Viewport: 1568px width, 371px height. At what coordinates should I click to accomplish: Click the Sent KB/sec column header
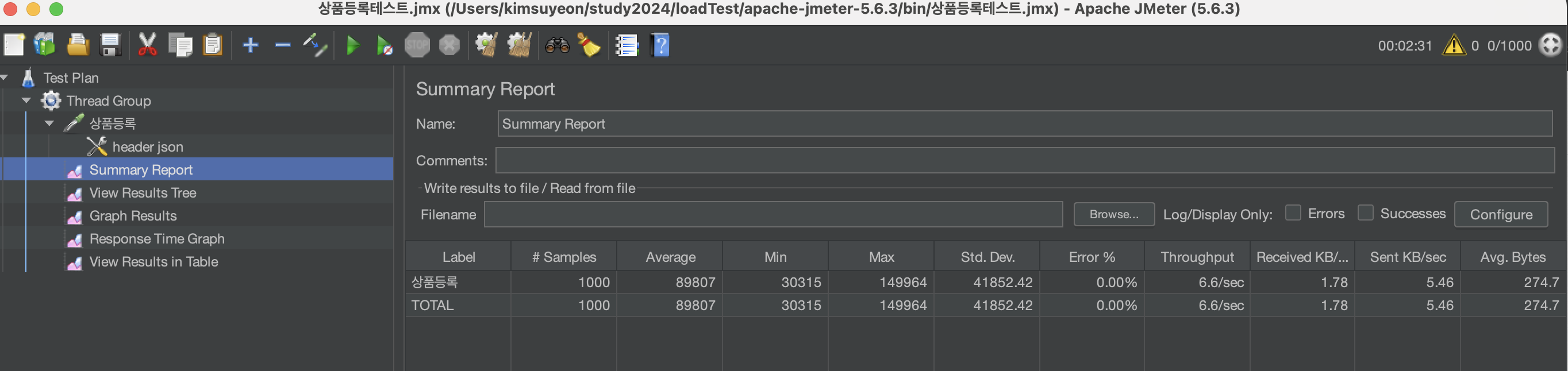(1408, 257)
